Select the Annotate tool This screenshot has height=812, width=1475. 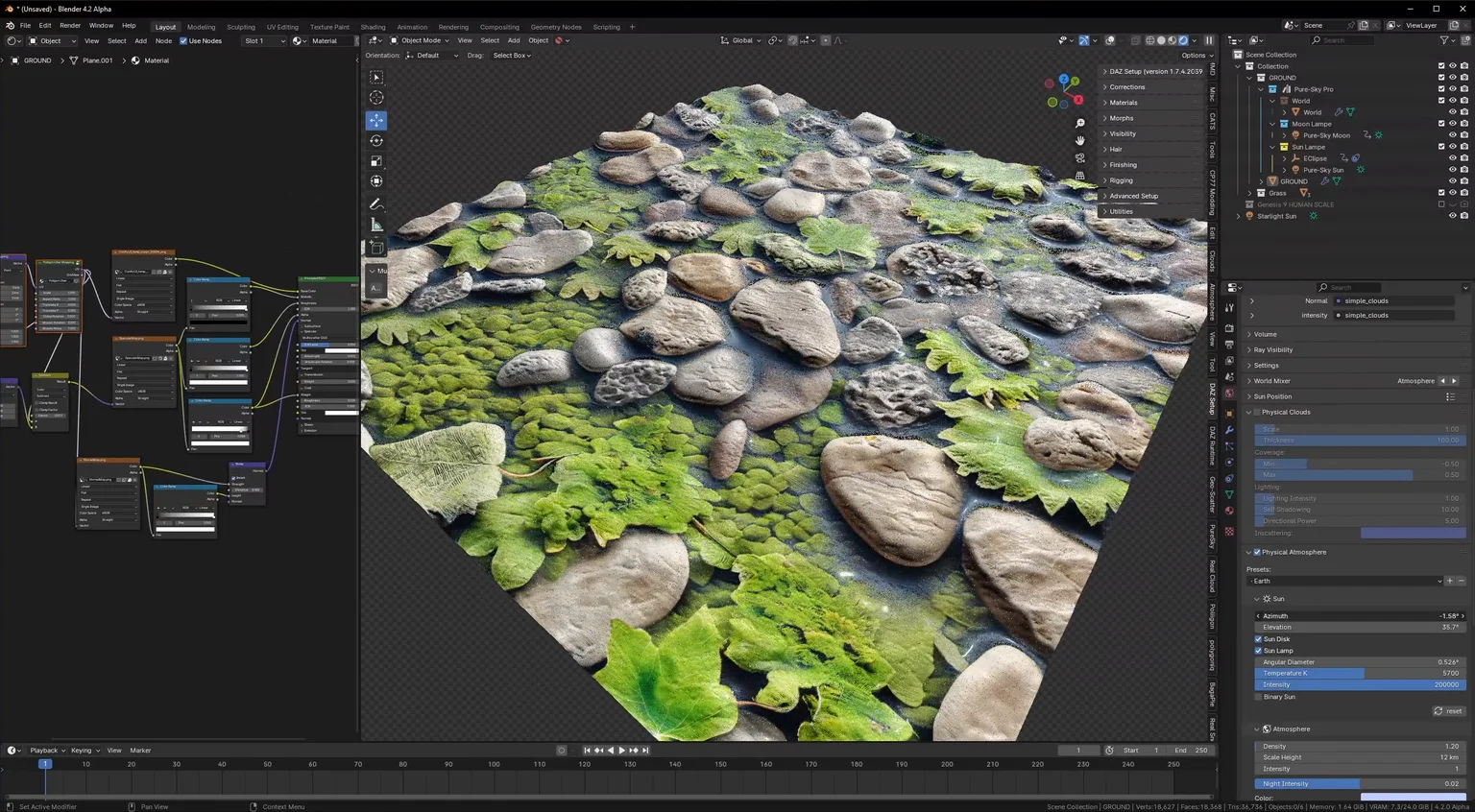pos(376,204)
